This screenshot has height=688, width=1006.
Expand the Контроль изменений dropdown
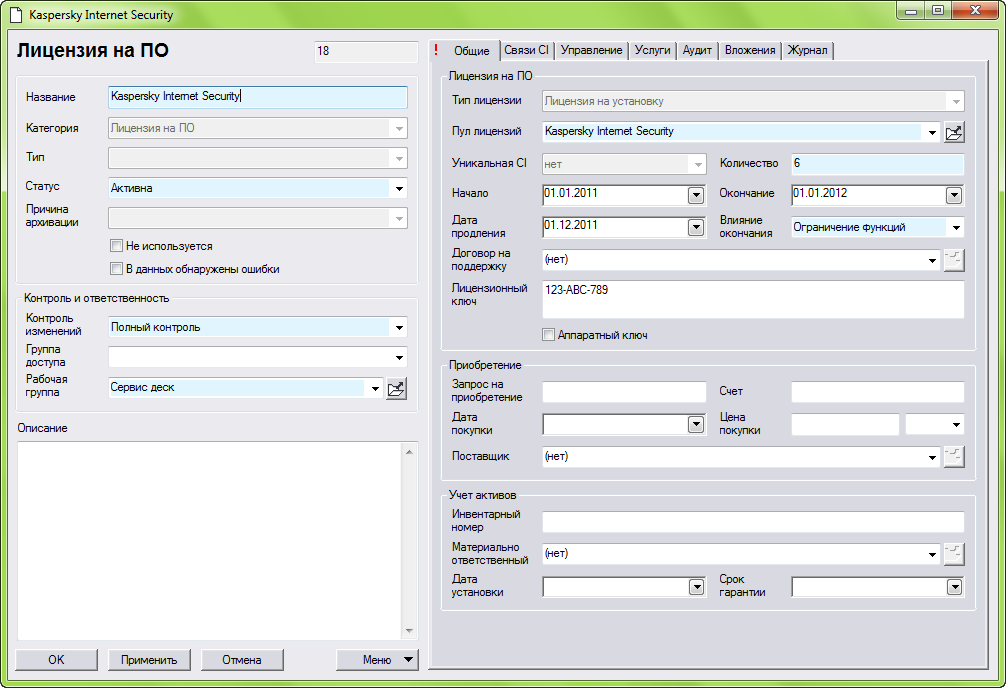[399, 327]
